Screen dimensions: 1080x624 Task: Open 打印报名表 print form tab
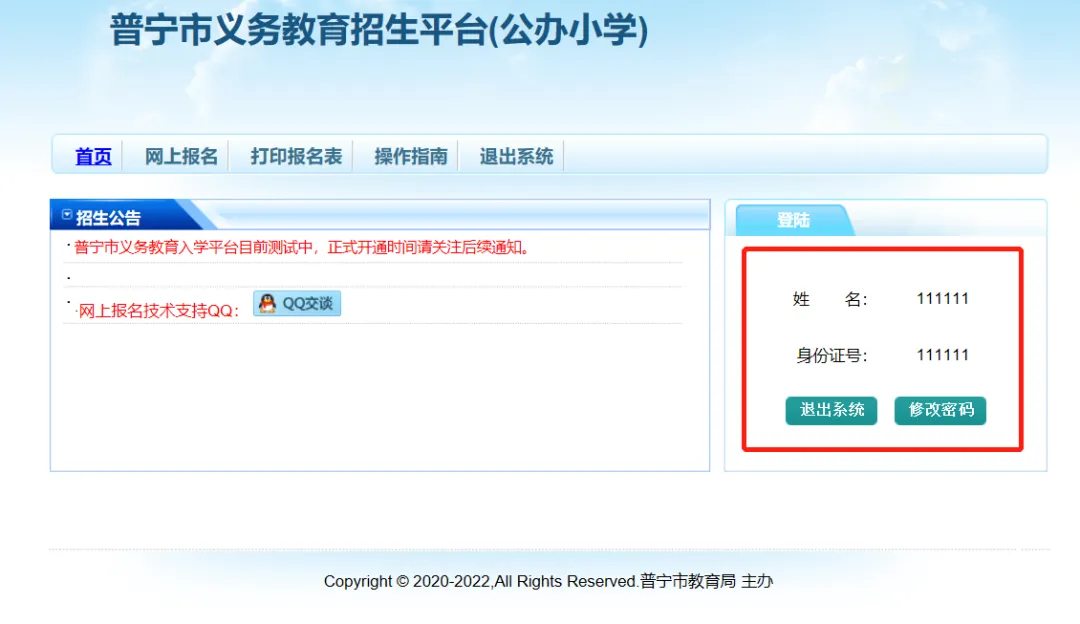pyautogui.click(x=296, y=156)
